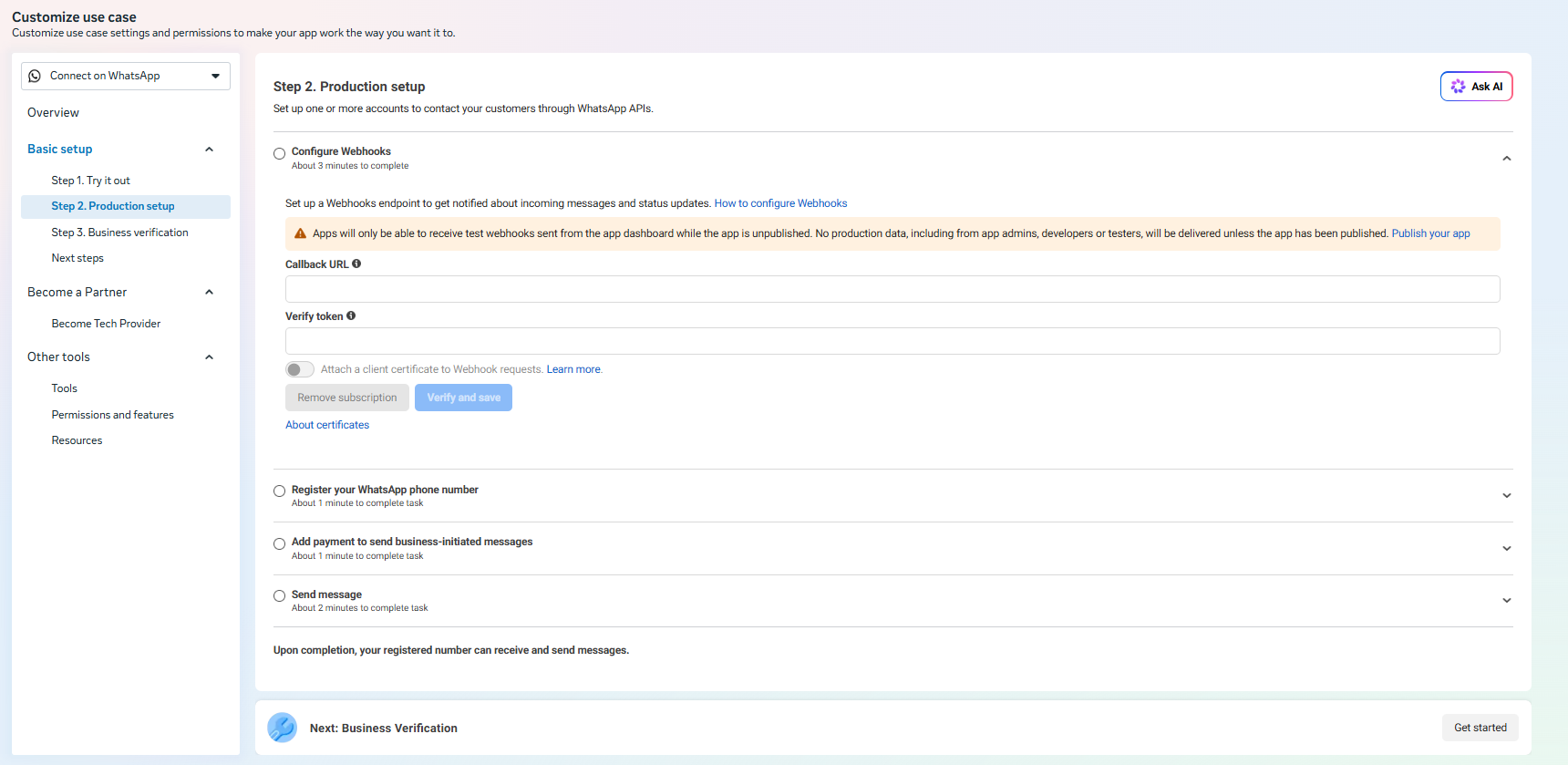Collapse the Other tools section
Viewport: 1568px width, 765px height.
coord(209,357)
